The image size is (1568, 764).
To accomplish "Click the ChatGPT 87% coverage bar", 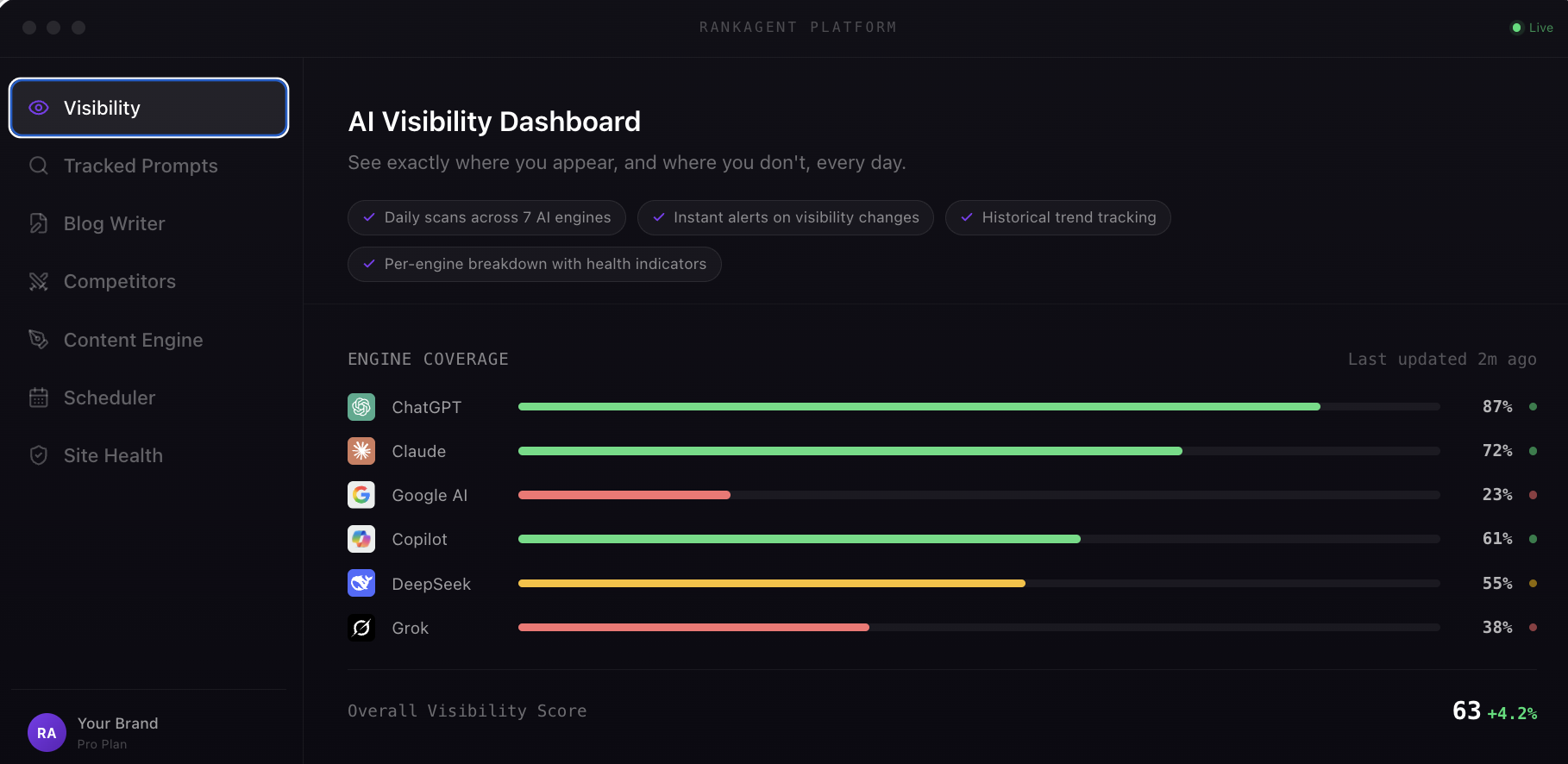I will tap(919, 407).
